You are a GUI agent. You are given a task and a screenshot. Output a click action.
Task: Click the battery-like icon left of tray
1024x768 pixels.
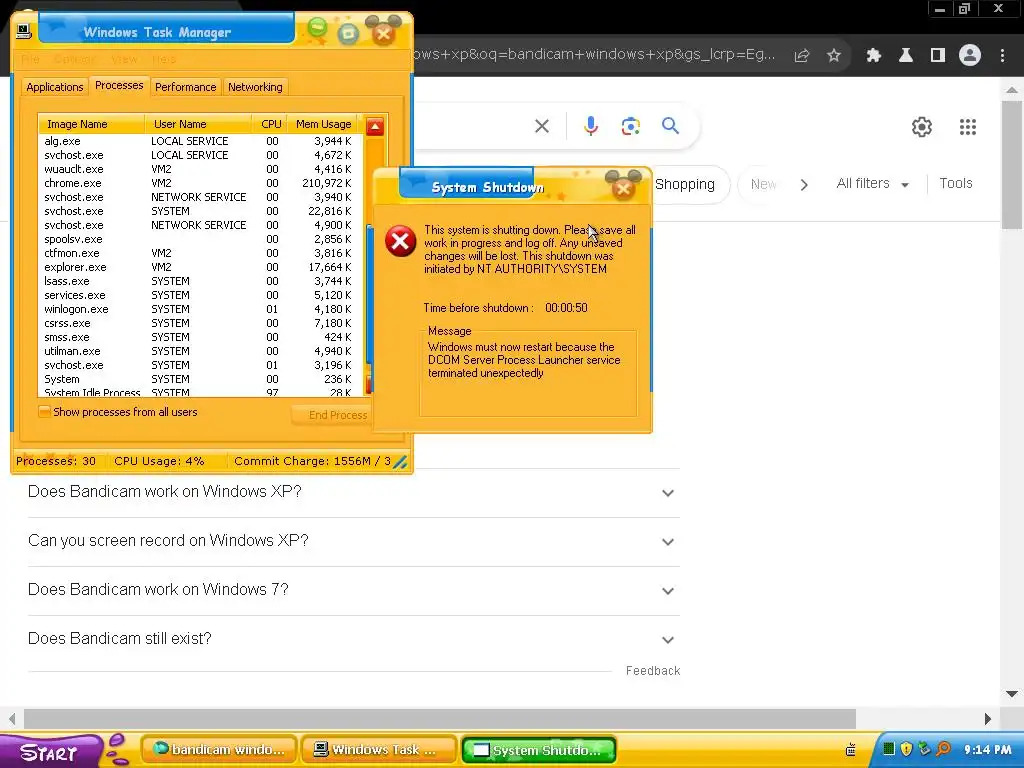[x=850, y=750]
